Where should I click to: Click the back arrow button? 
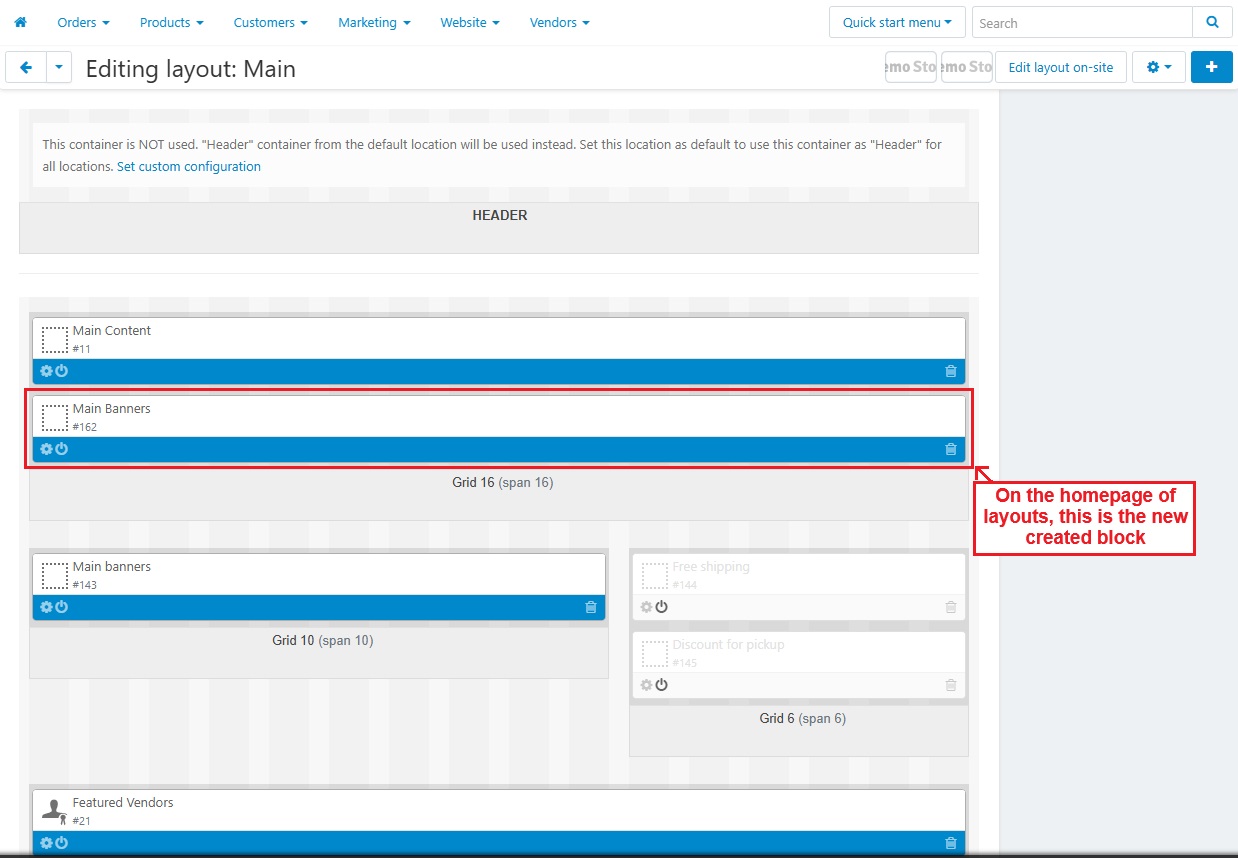point(26,67)
